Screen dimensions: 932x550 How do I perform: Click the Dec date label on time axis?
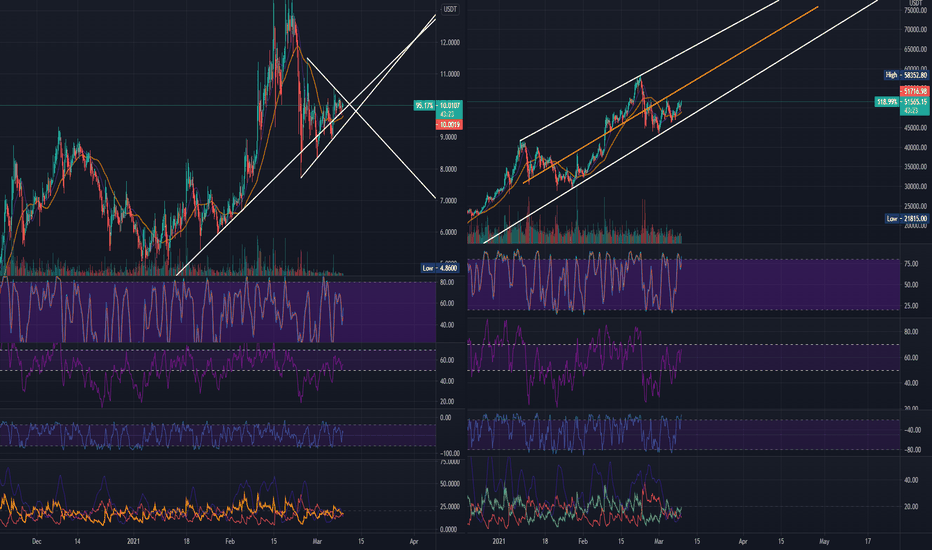click(x=36, y=542)
